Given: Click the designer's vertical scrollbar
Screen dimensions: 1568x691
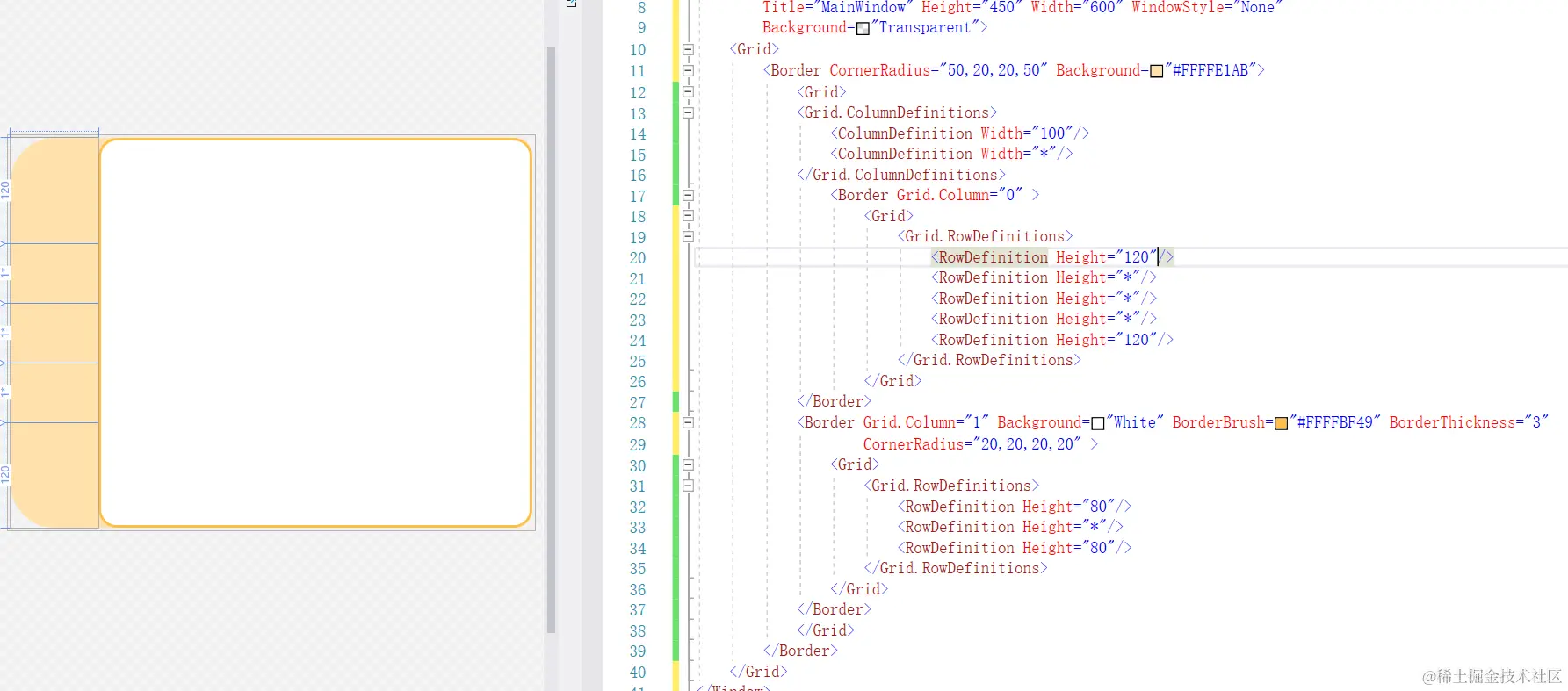Looking at the screenshot, I should coord(551,339).
